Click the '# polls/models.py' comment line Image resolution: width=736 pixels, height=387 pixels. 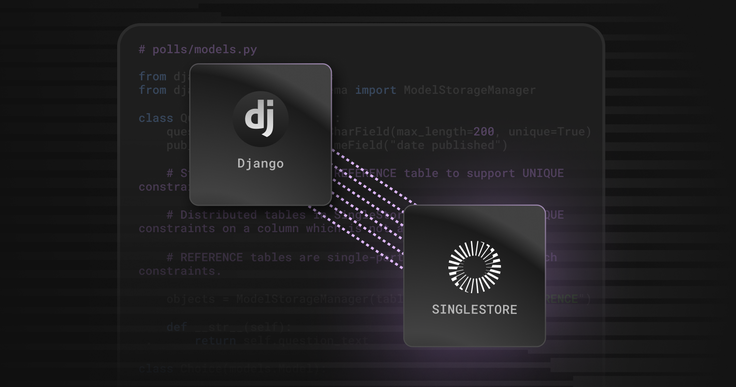(198, 49)
